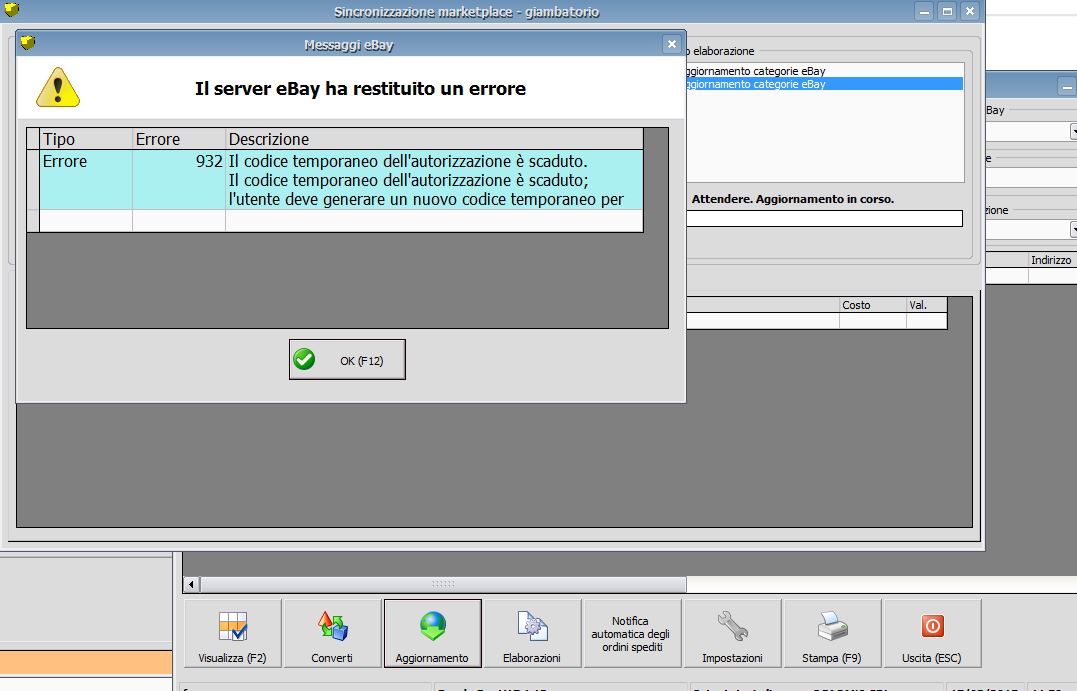This screenshot has width=1077, height=691.
Task: Maximize the Sincronizzazione marketplace window
Action: click(x=947, y=12)
